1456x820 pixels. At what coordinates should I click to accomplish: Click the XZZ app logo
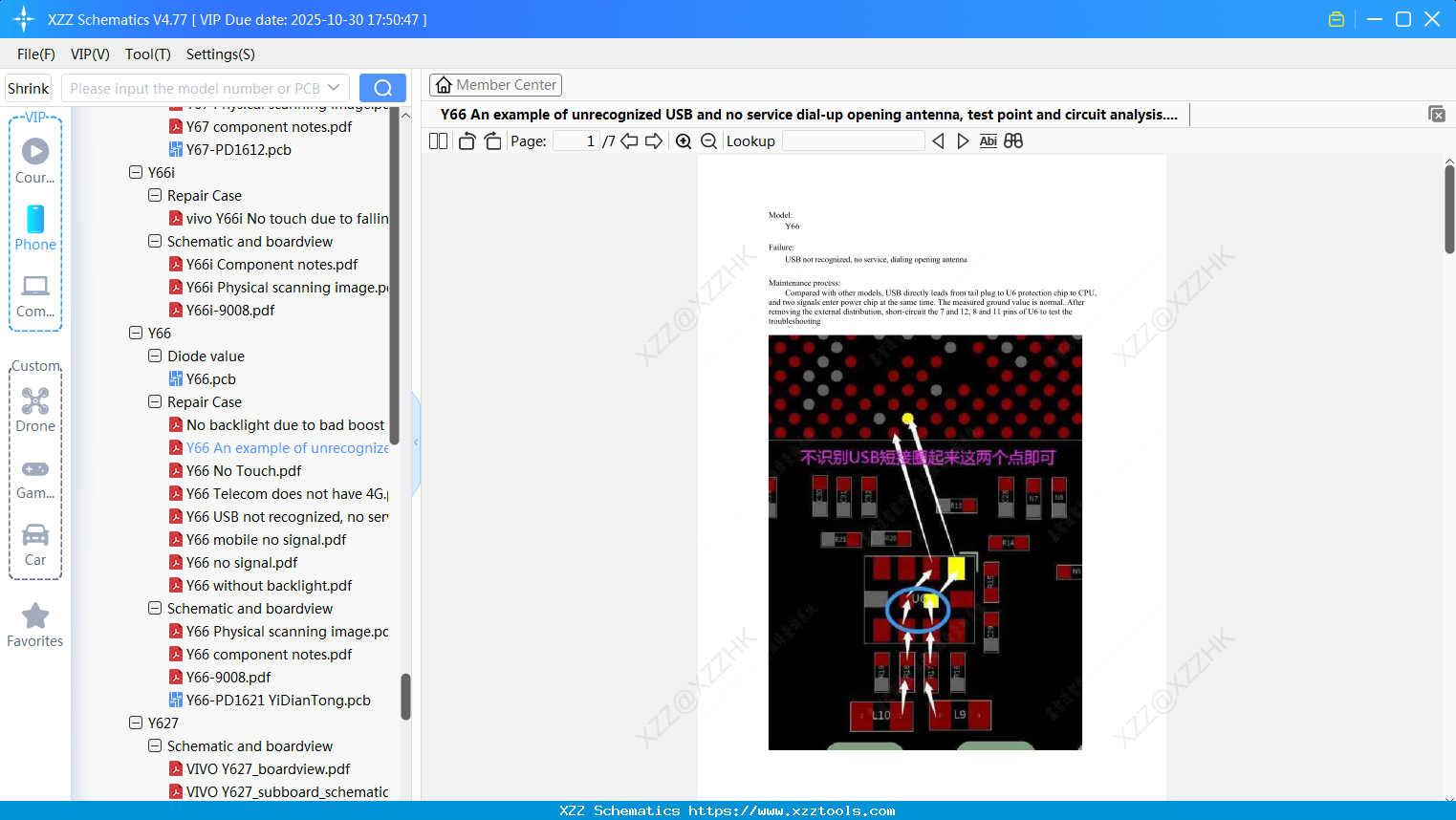24,19
